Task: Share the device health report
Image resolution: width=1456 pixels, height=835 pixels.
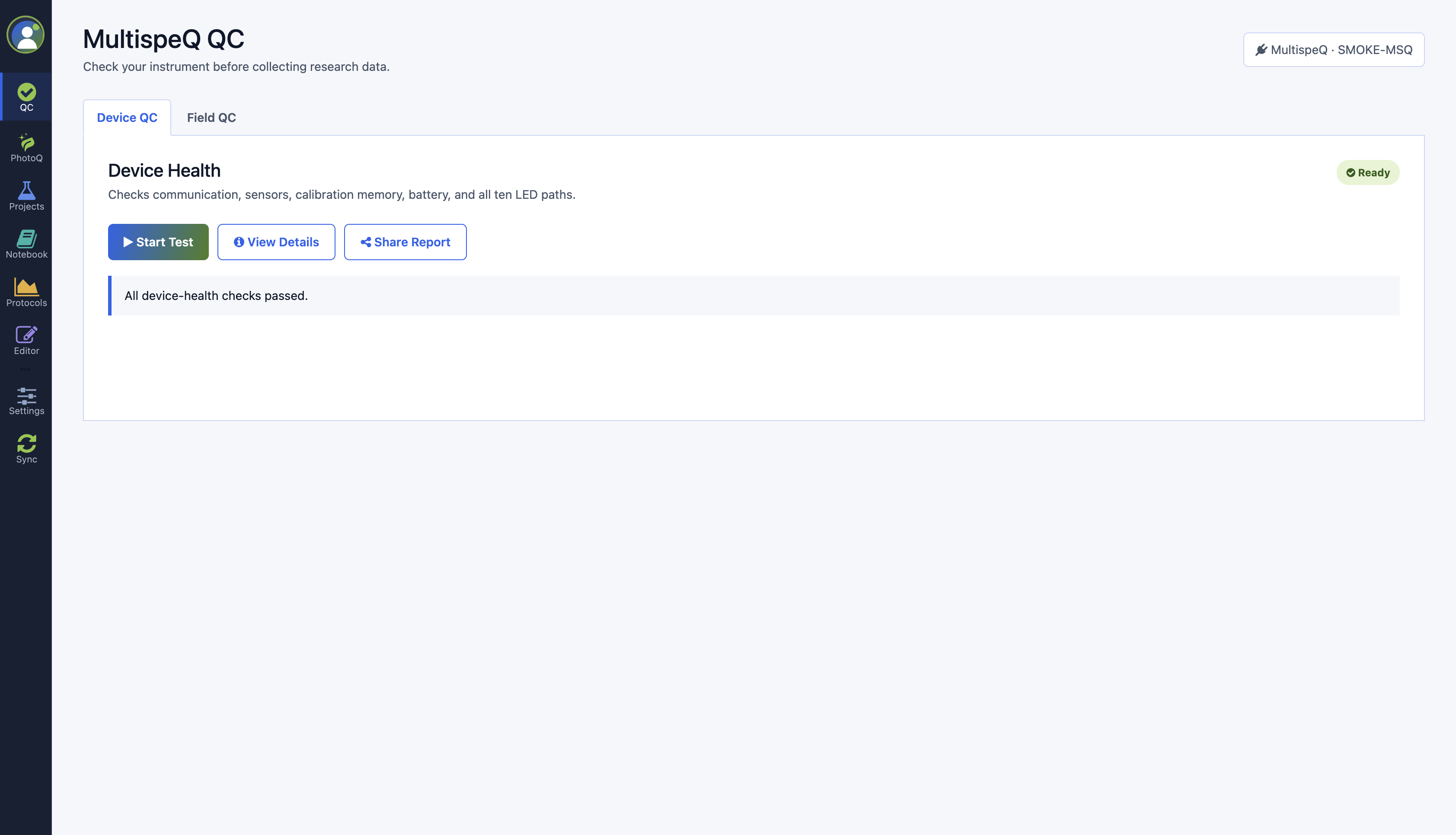Action: tap(406, 242)
